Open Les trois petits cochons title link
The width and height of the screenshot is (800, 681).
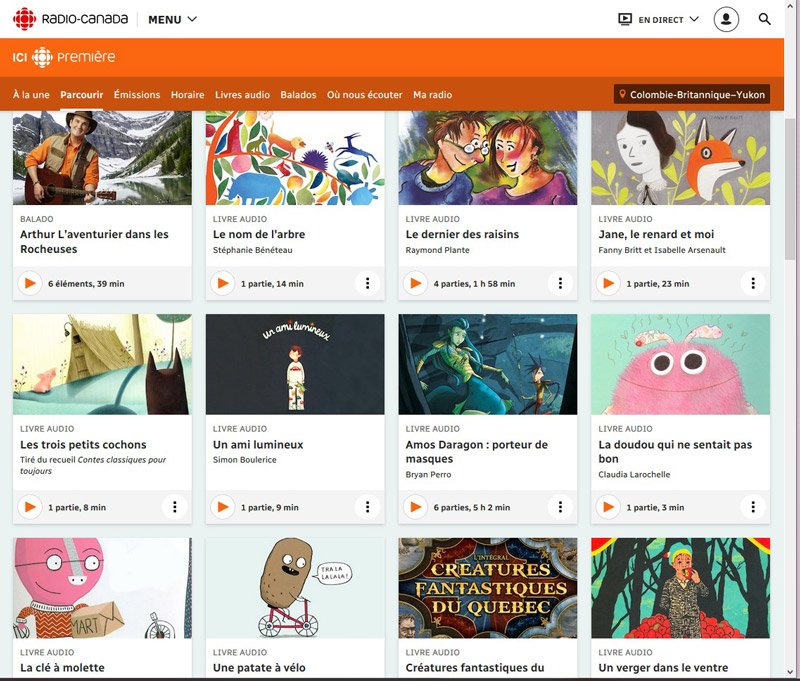[x=83, y=445]
